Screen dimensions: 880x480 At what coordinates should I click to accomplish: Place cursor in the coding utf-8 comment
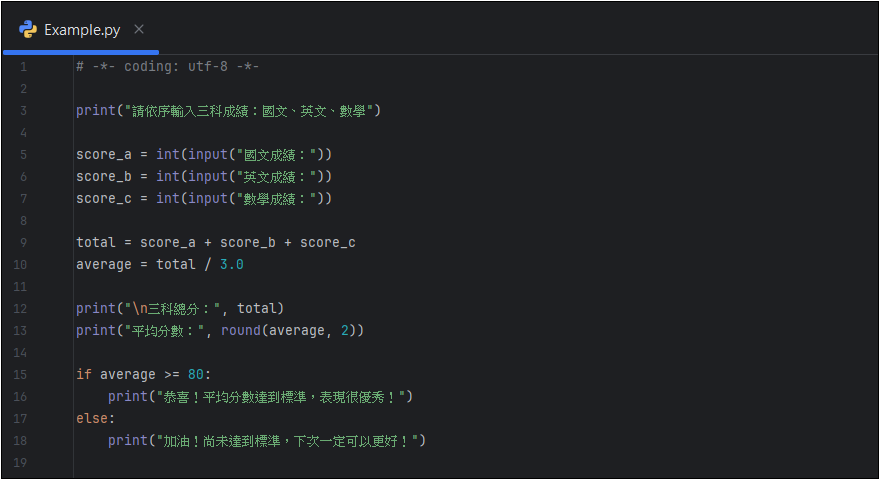(x=167, y=67)
